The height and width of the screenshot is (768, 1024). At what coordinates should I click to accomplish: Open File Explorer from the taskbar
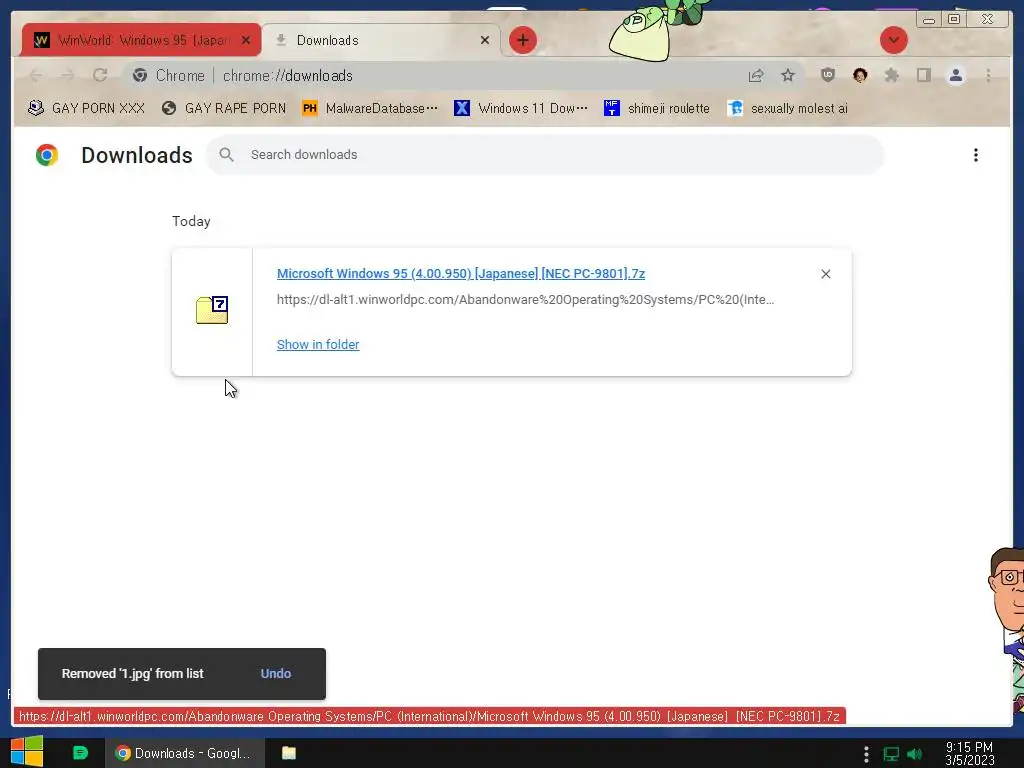pos(289,753)
